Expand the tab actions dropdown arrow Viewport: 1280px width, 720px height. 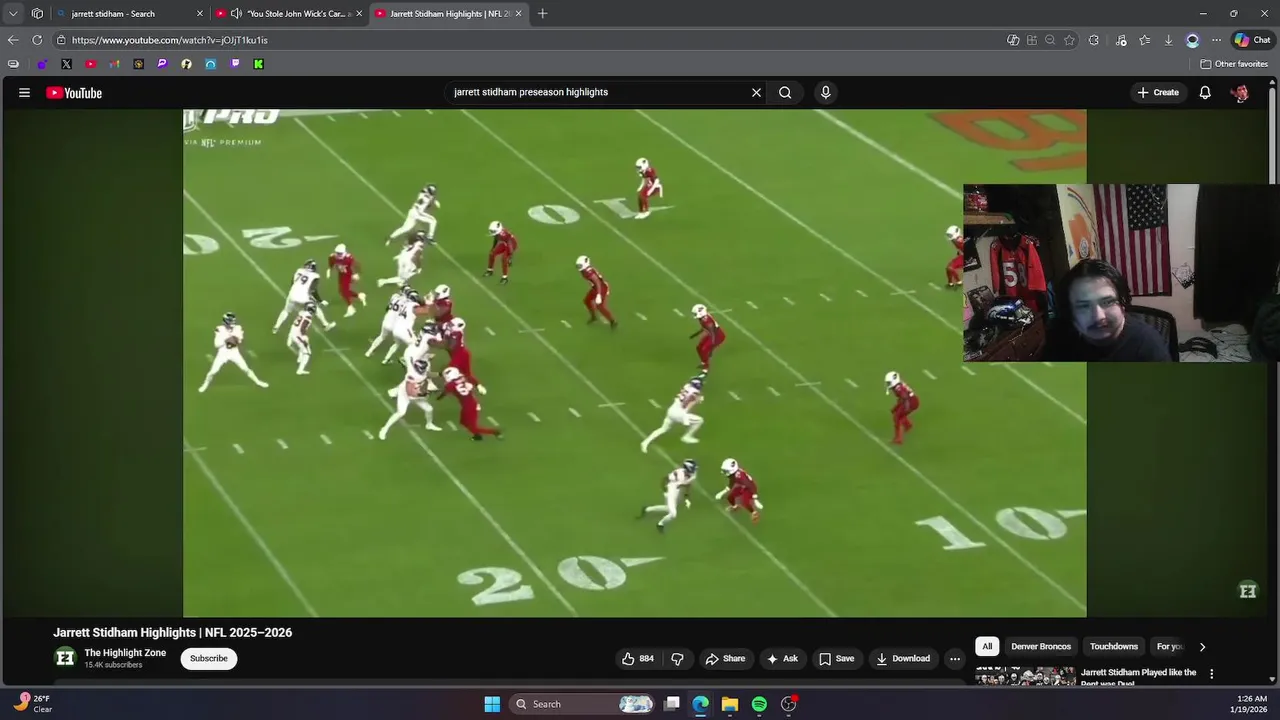tap(13, 13)
